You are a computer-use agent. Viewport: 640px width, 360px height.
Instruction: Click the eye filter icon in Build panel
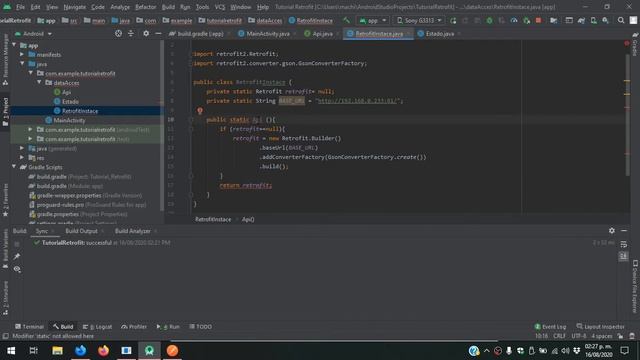coord(17,269)
